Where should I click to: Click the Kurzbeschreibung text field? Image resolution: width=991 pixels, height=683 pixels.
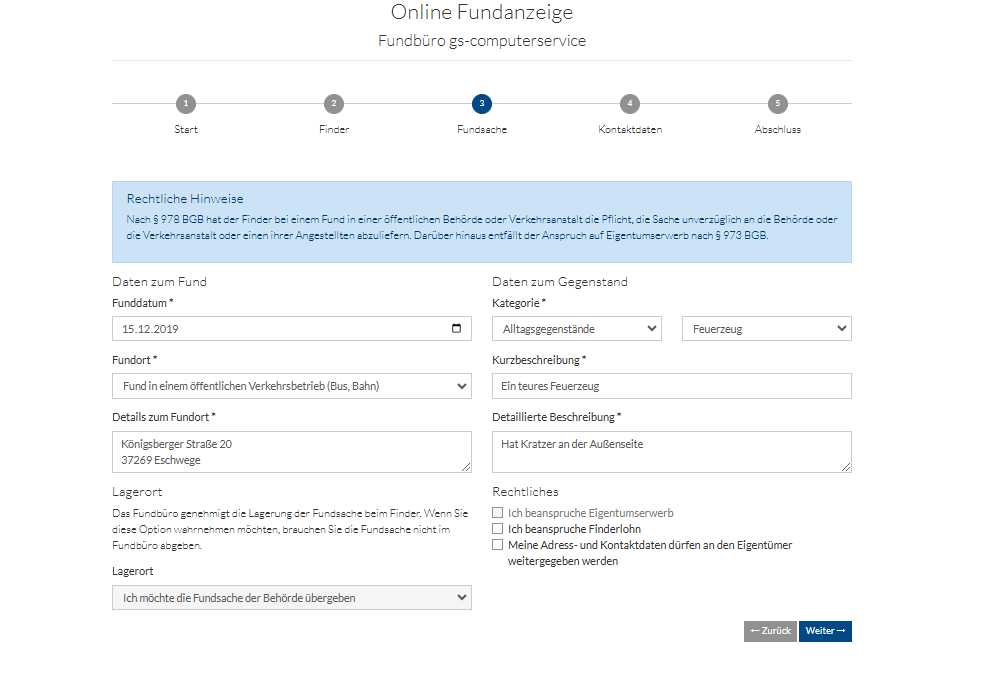tap(671, 386)
